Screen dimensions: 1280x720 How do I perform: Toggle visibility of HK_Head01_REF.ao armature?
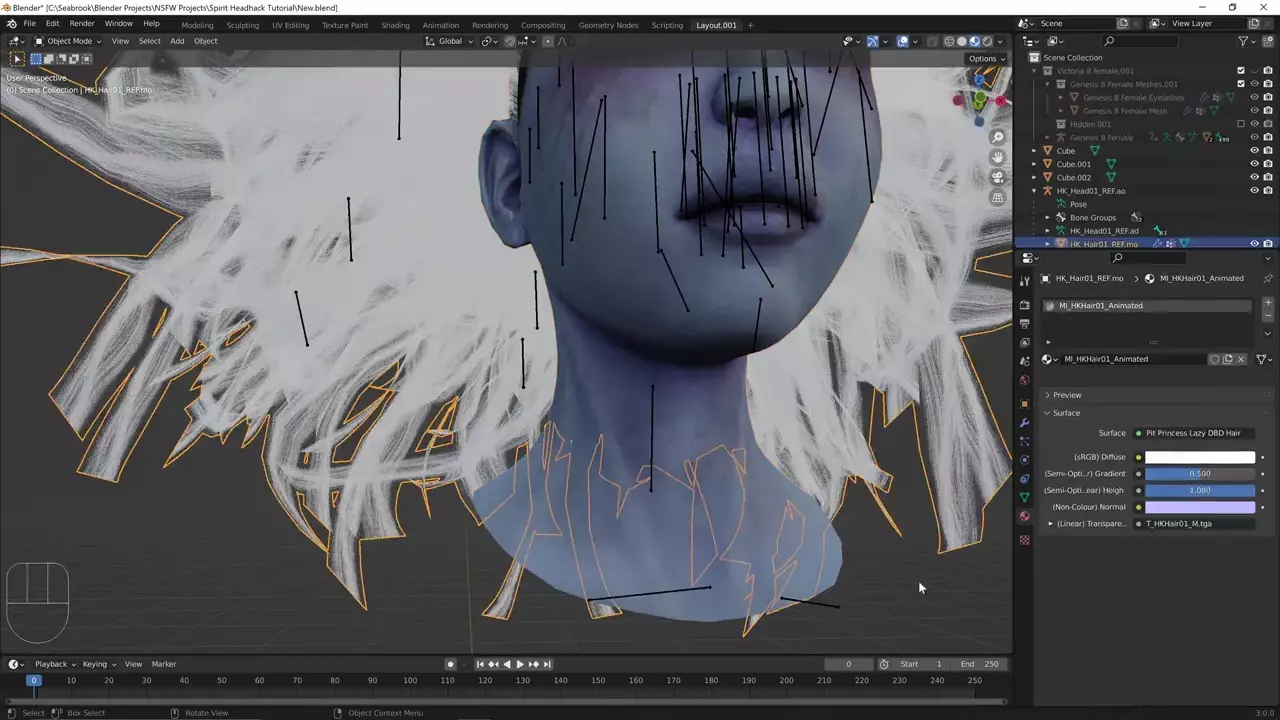[1254, 191]
